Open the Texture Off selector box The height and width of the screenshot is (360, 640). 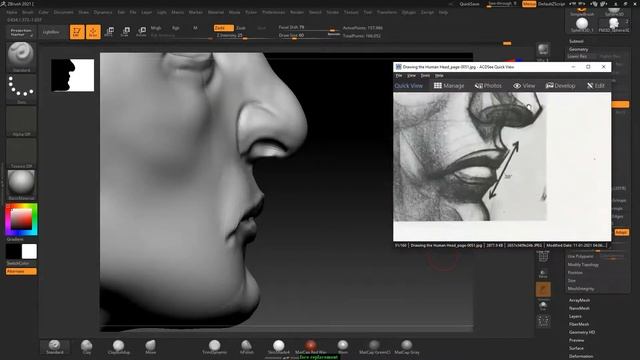coord(21,153)
